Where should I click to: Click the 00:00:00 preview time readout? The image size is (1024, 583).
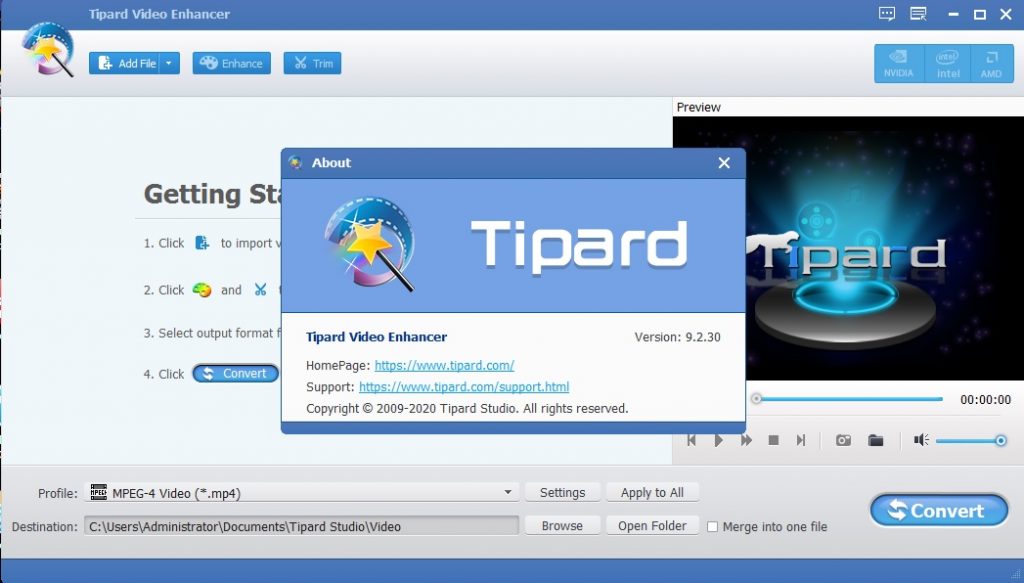pos(985,400)
